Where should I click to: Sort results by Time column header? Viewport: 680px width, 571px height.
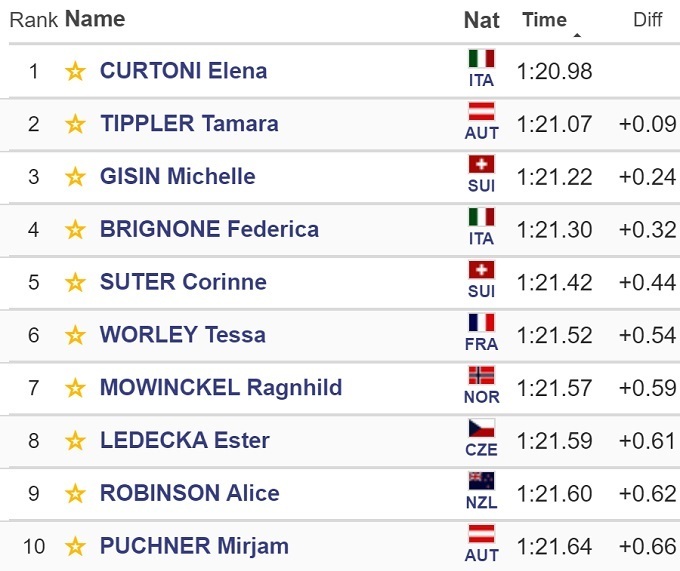coord(544,20)
